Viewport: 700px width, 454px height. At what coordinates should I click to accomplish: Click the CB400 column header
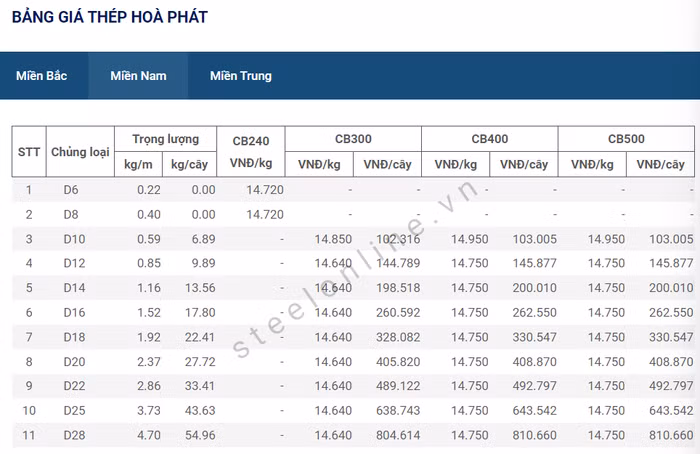[x=489, y=139]
